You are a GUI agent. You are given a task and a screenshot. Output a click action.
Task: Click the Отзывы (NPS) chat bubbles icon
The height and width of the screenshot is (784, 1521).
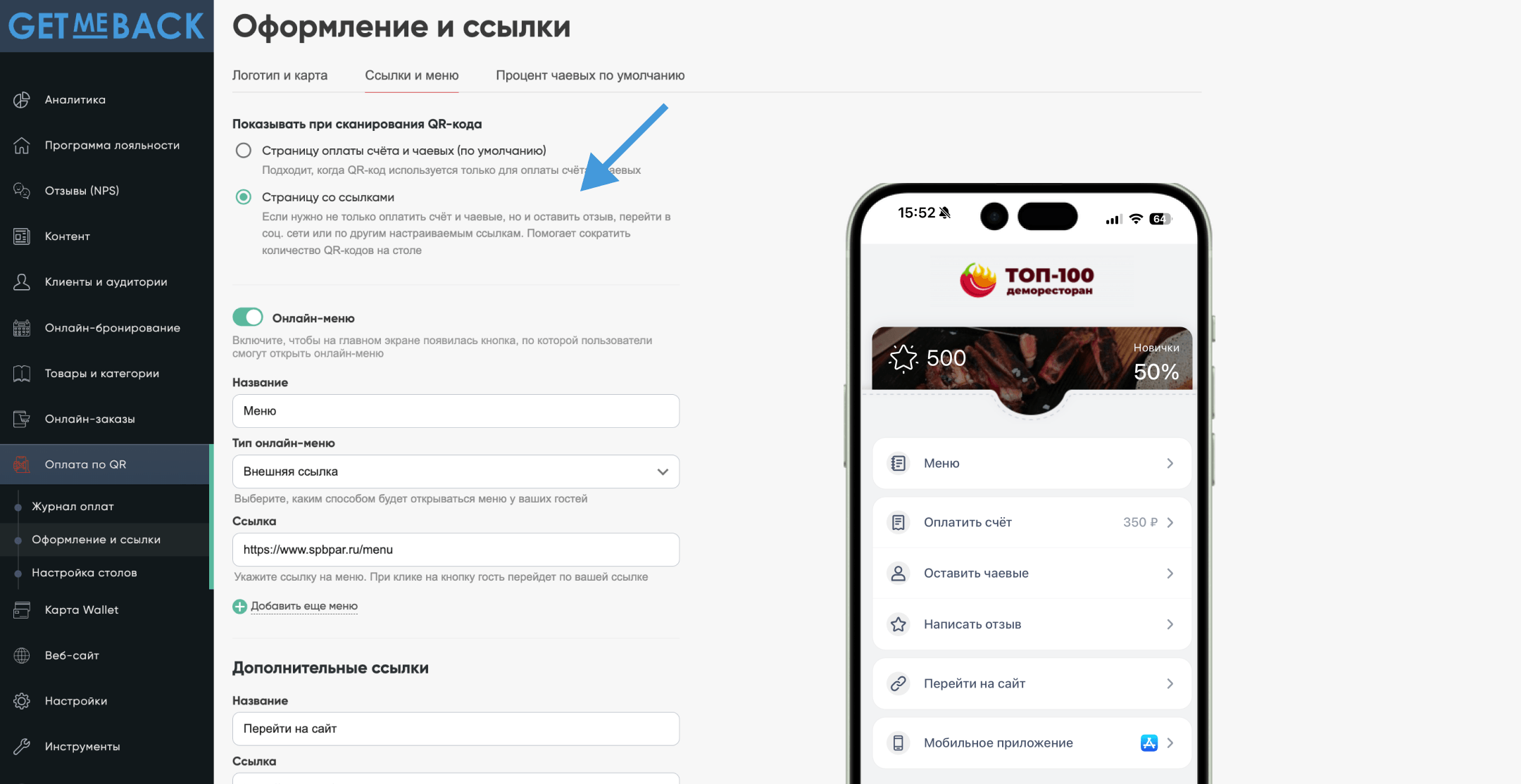[x=22, y=191]
